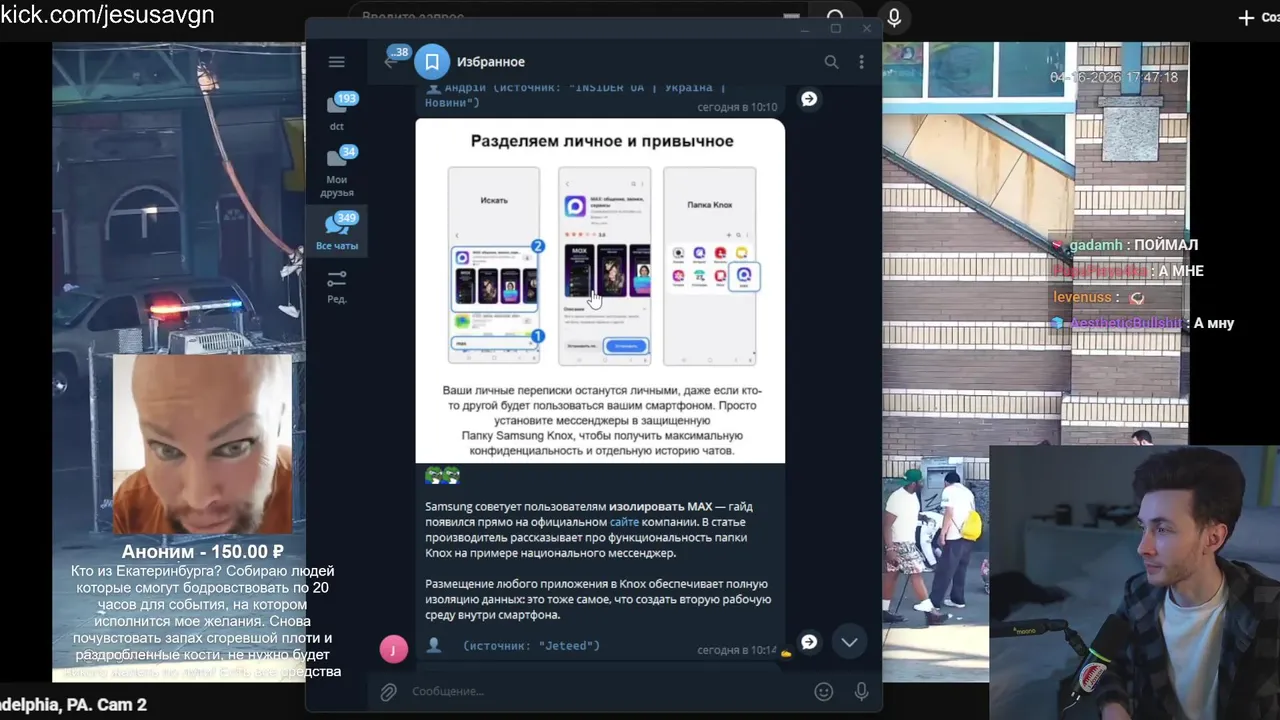Image resolution: width=1280 pixels, height=720 pixels.
Task: Open search in the Избранное chat
Action: click(831, 62)
